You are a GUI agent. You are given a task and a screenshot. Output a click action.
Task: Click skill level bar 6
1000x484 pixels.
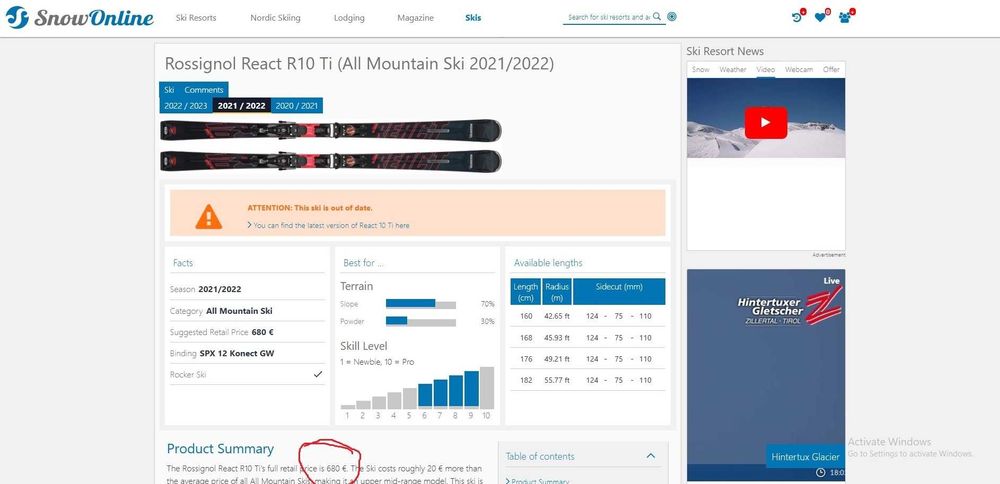click(425, 395)
